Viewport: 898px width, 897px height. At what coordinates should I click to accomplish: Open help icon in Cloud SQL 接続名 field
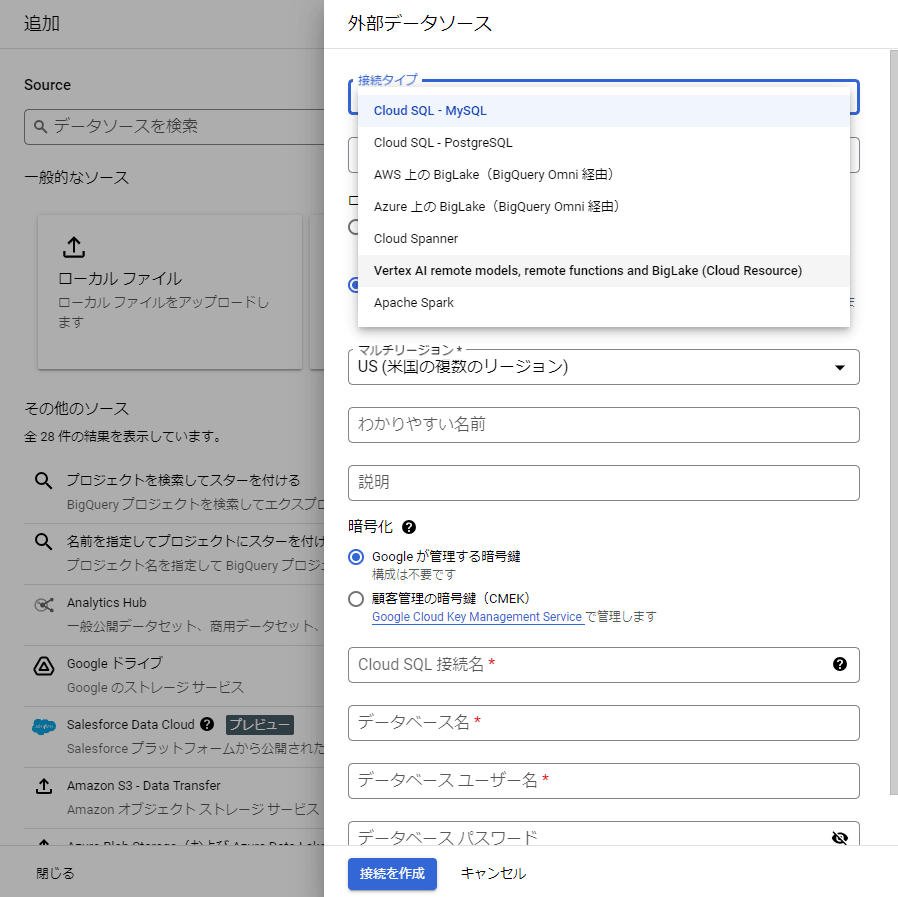[x=840, y=664]
